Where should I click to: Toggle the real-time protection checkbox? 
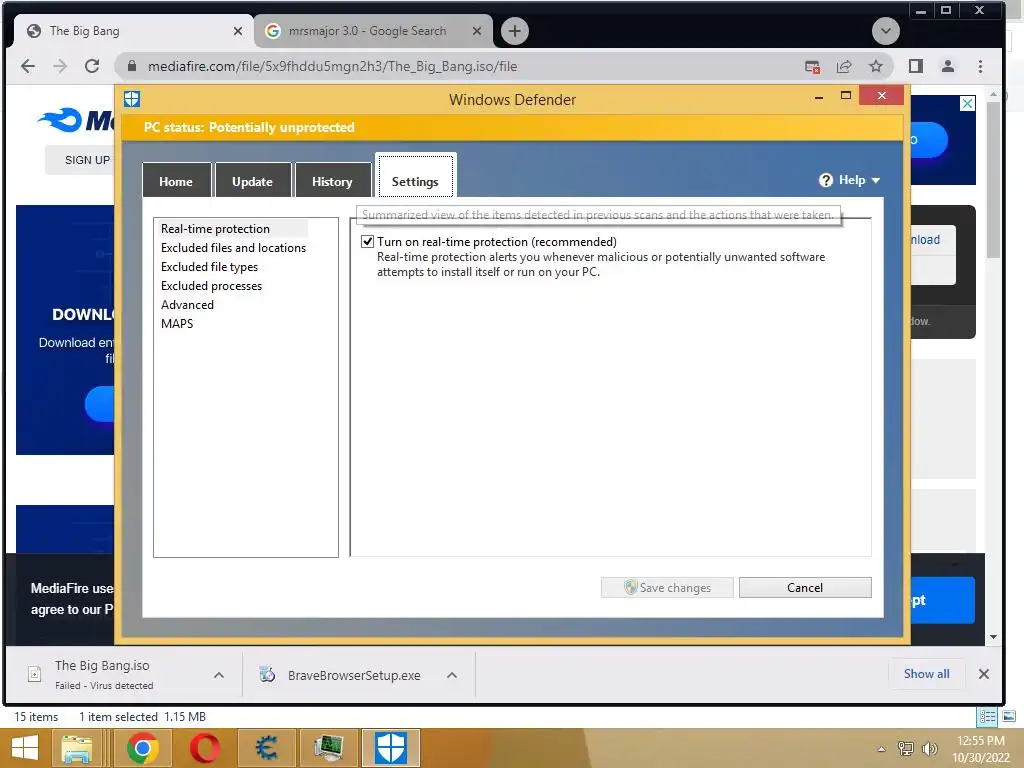[x=368, y=242]
